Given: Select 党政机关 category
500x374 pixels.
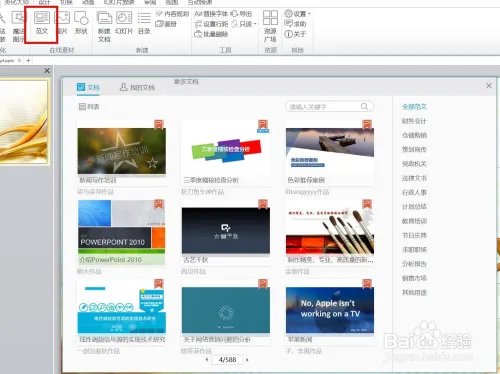Looking at the screenshot, I should (x=414, y=164).
